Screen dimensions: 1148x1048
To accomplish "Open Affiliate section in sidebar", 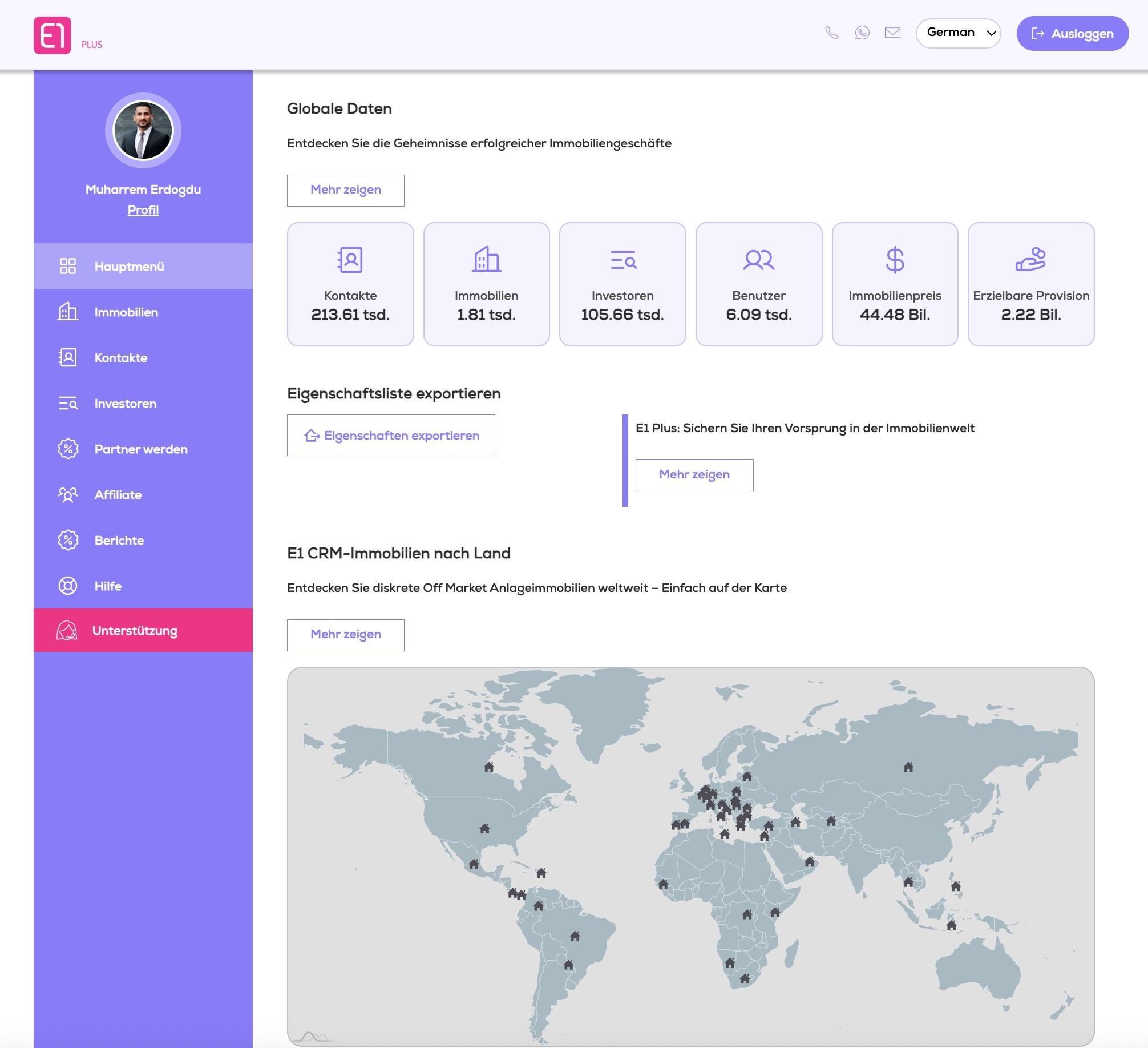I will (x=118, y=495).
